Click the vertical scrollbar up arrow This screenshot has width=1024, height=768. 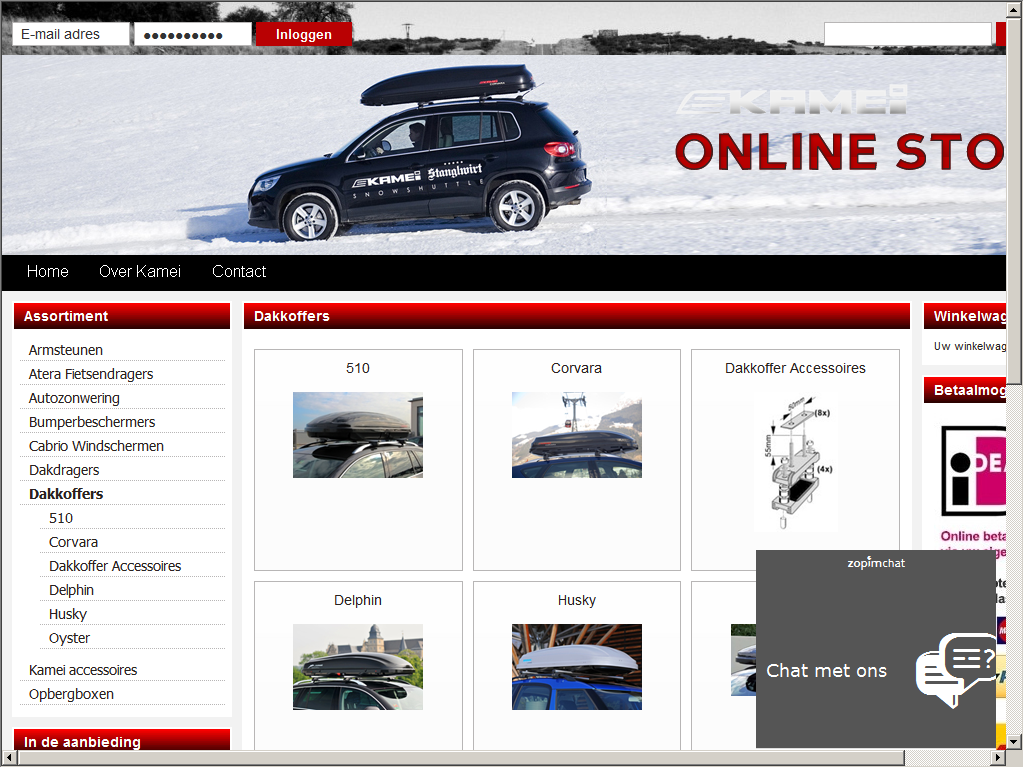1014,10
